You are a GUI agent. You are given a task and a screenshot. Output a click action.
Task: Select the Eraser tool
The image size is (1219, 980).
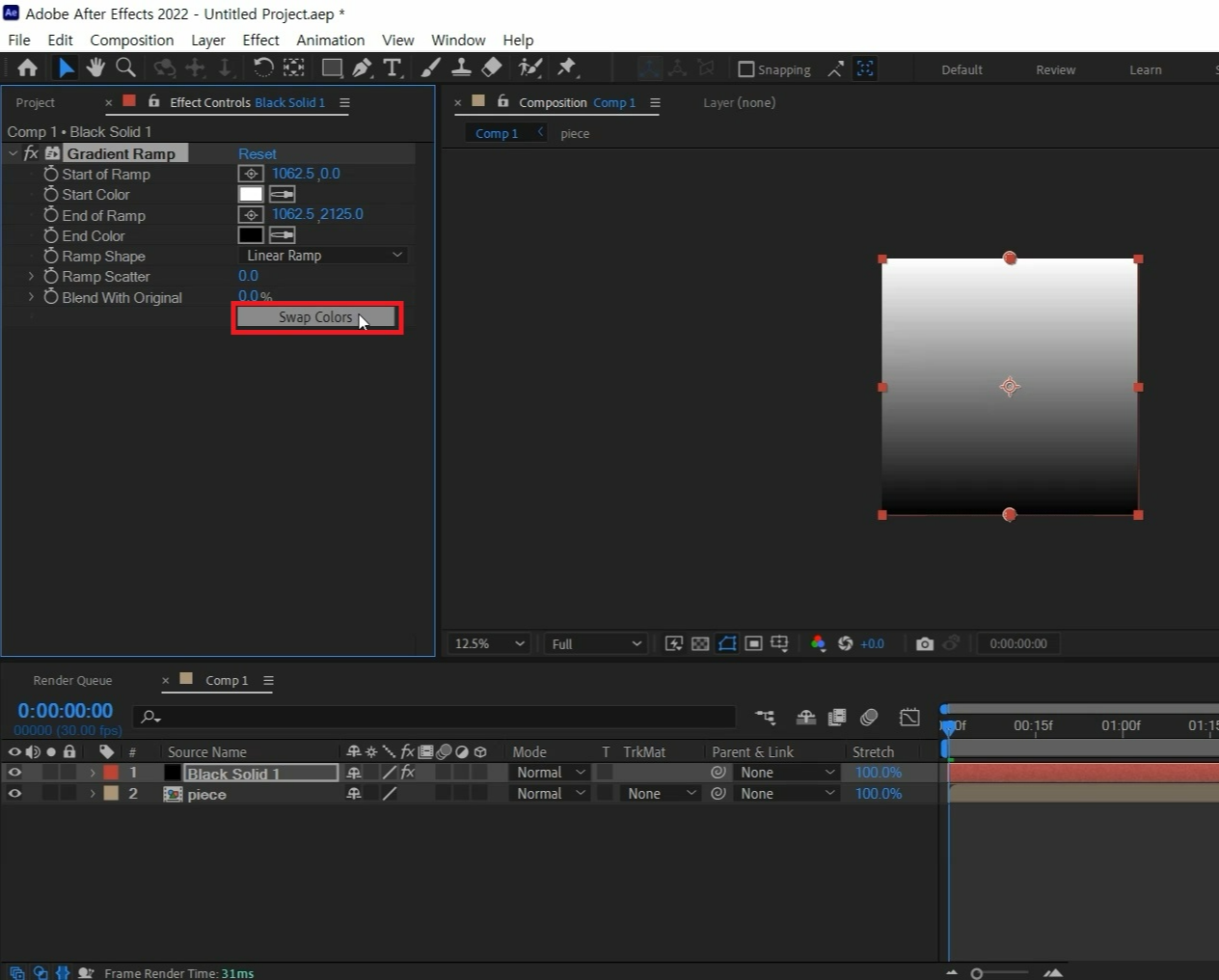[492, 68]
